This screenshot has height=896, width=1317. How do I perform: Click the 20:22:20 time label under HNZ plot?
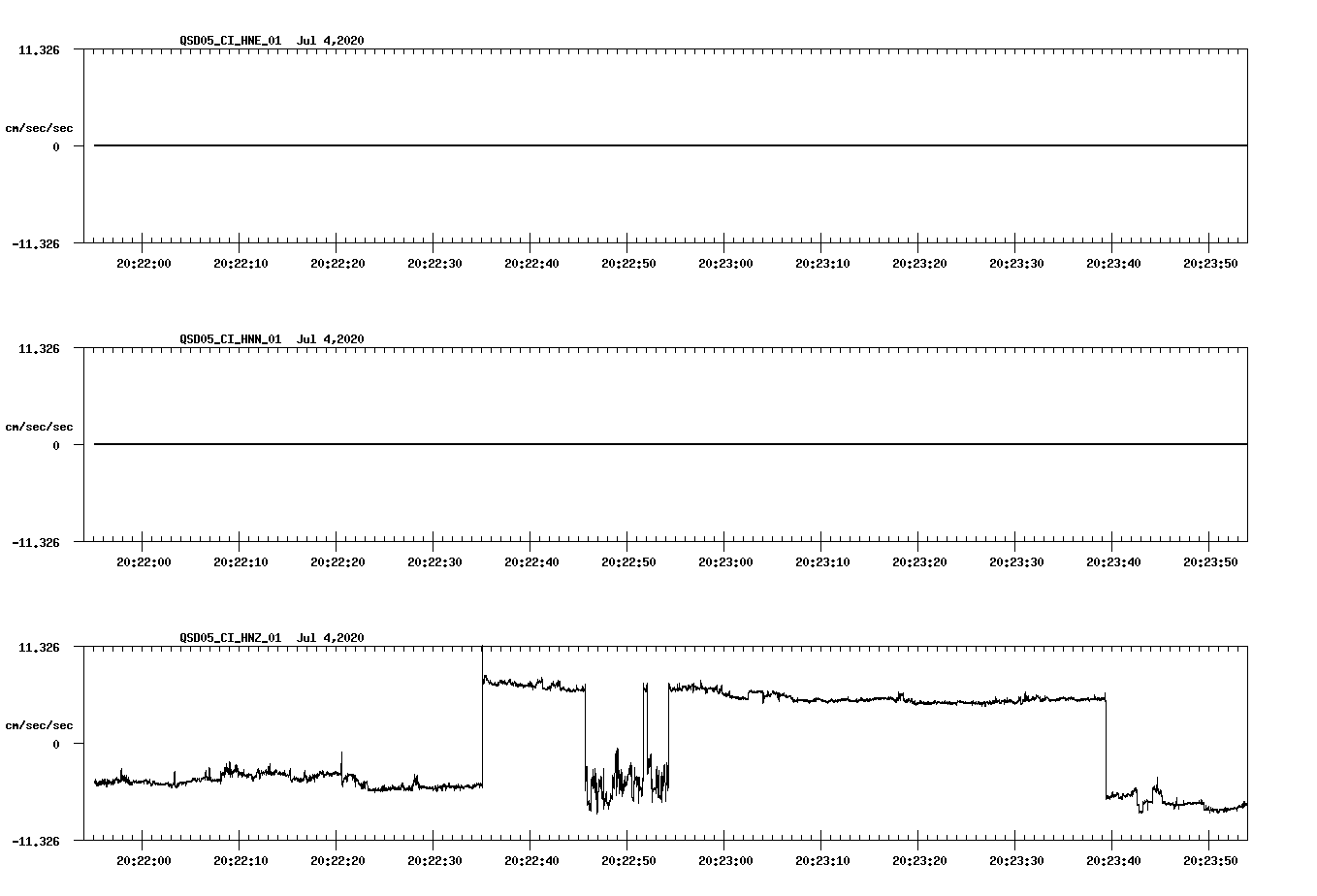[337, 860]
